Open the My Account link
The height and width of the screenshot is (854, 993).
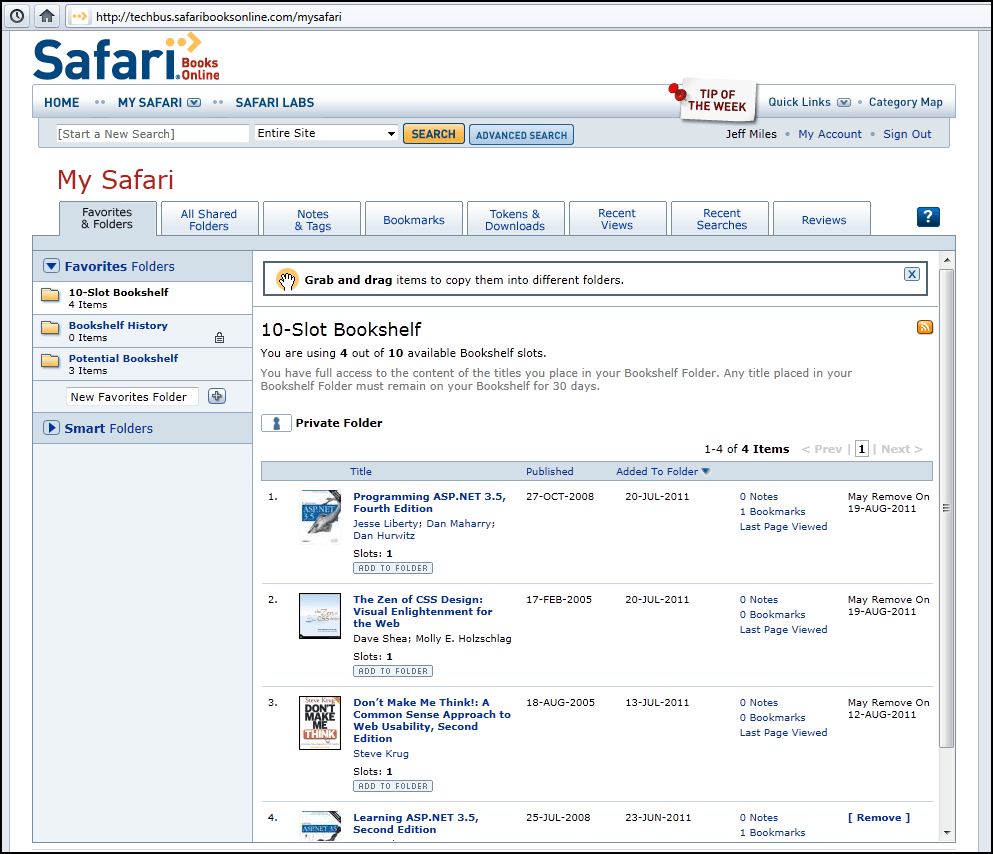point(830,134)
